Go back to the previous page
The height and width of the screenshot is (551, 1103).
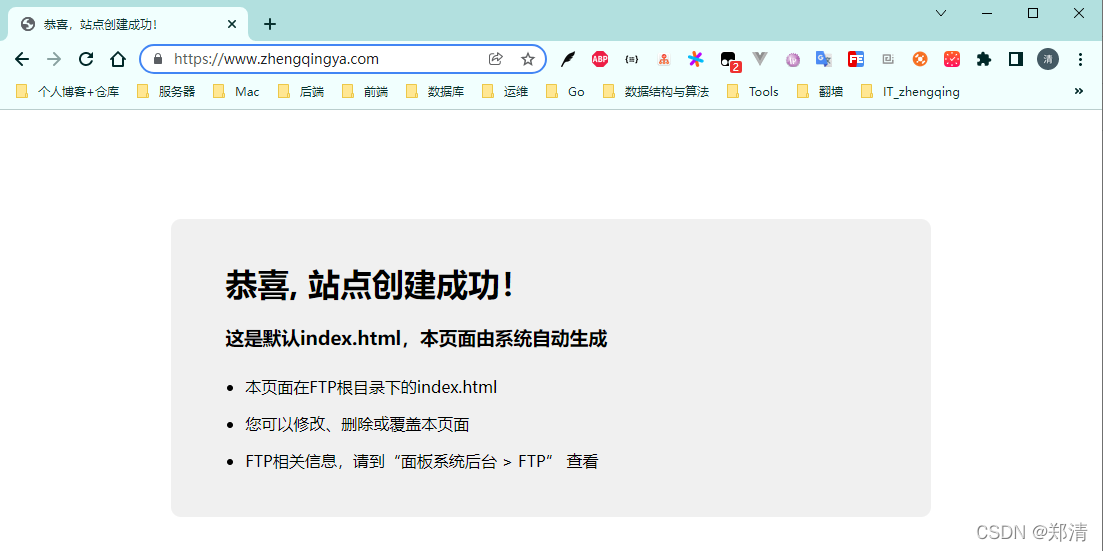point(22,59)
